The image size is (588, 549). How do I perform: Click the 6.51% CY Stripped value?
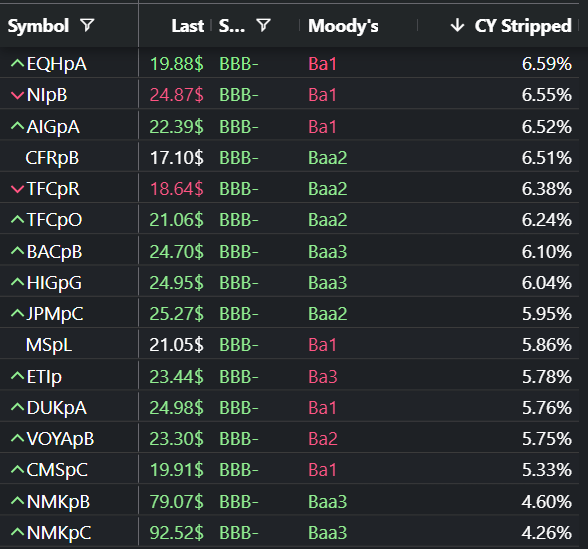pyautogui.click(x=547, y=158)
